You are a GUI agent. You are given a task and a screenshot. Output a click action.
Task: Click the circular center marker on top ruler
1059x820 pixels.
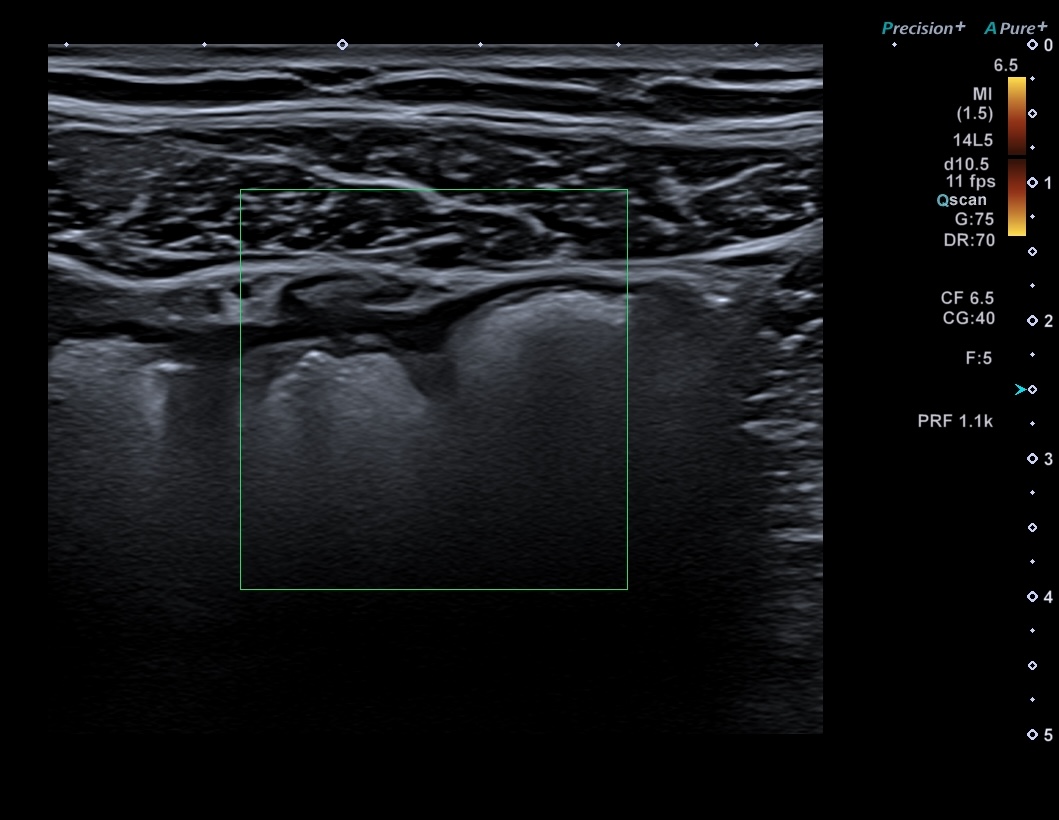[x=342, y=45]
